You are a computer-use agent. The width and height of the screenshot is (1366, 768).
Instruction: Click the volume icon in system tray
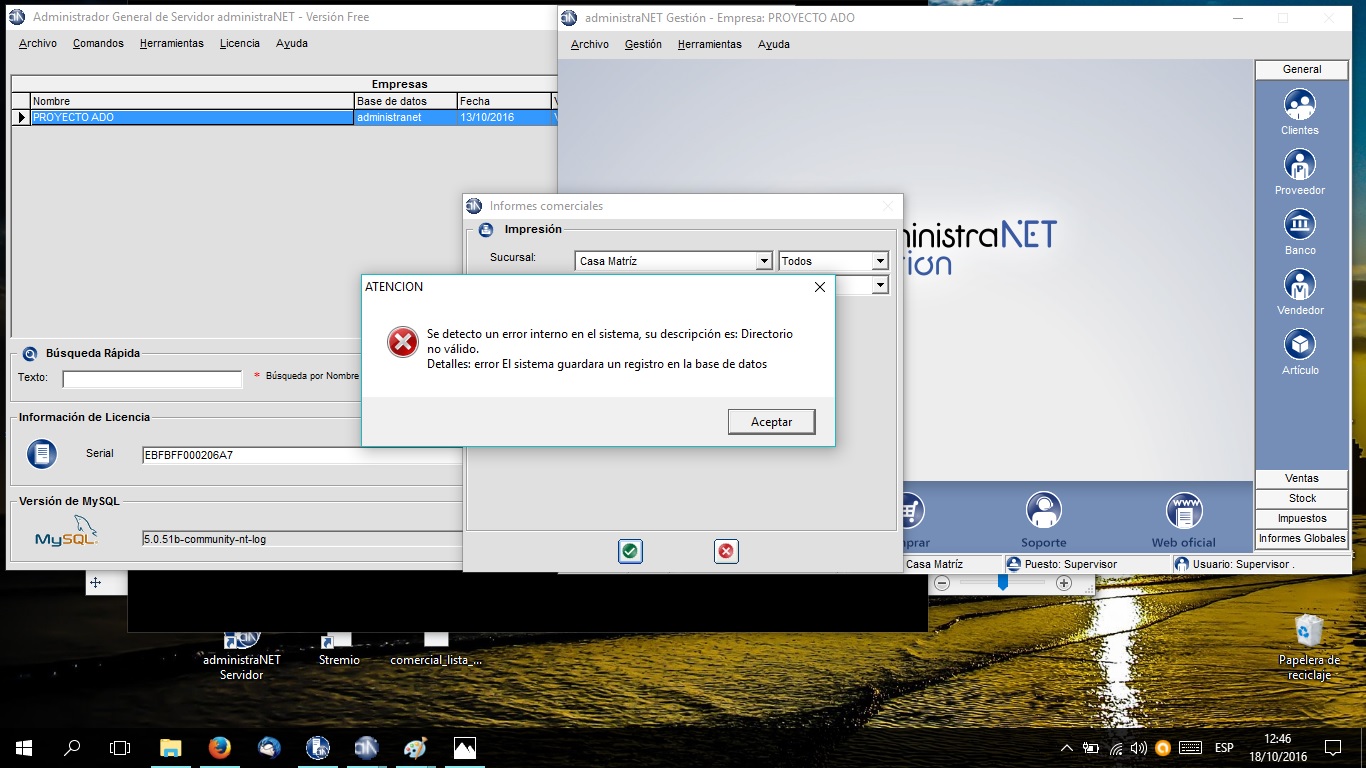pyautogui.click(x=1138, y=747)
